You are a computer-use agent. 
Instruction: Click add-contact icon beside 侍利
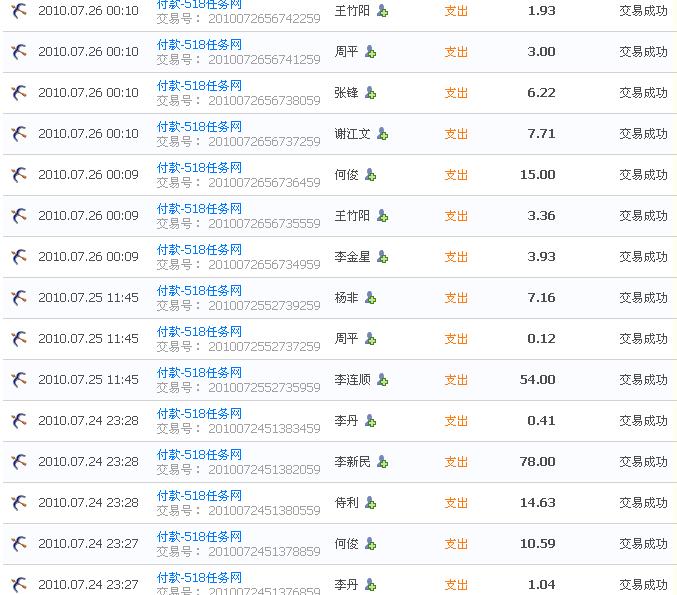(371, 503)
